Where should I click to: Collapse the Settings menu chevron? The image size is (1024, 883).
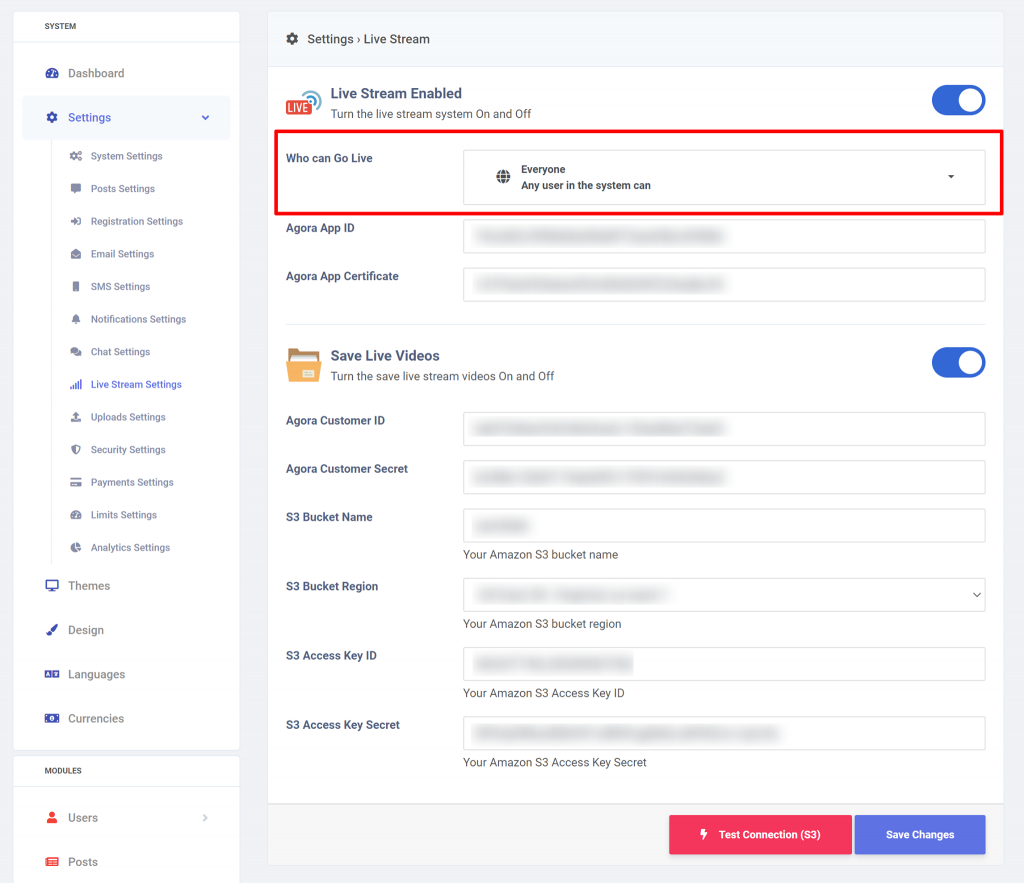(x=205, y=118)
